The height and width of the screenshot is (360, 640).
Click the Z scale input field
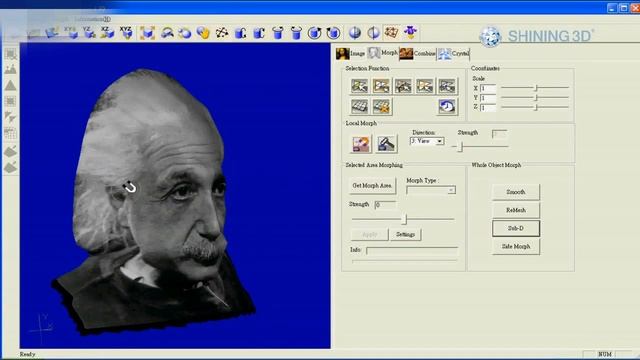(x=488, y=108)
